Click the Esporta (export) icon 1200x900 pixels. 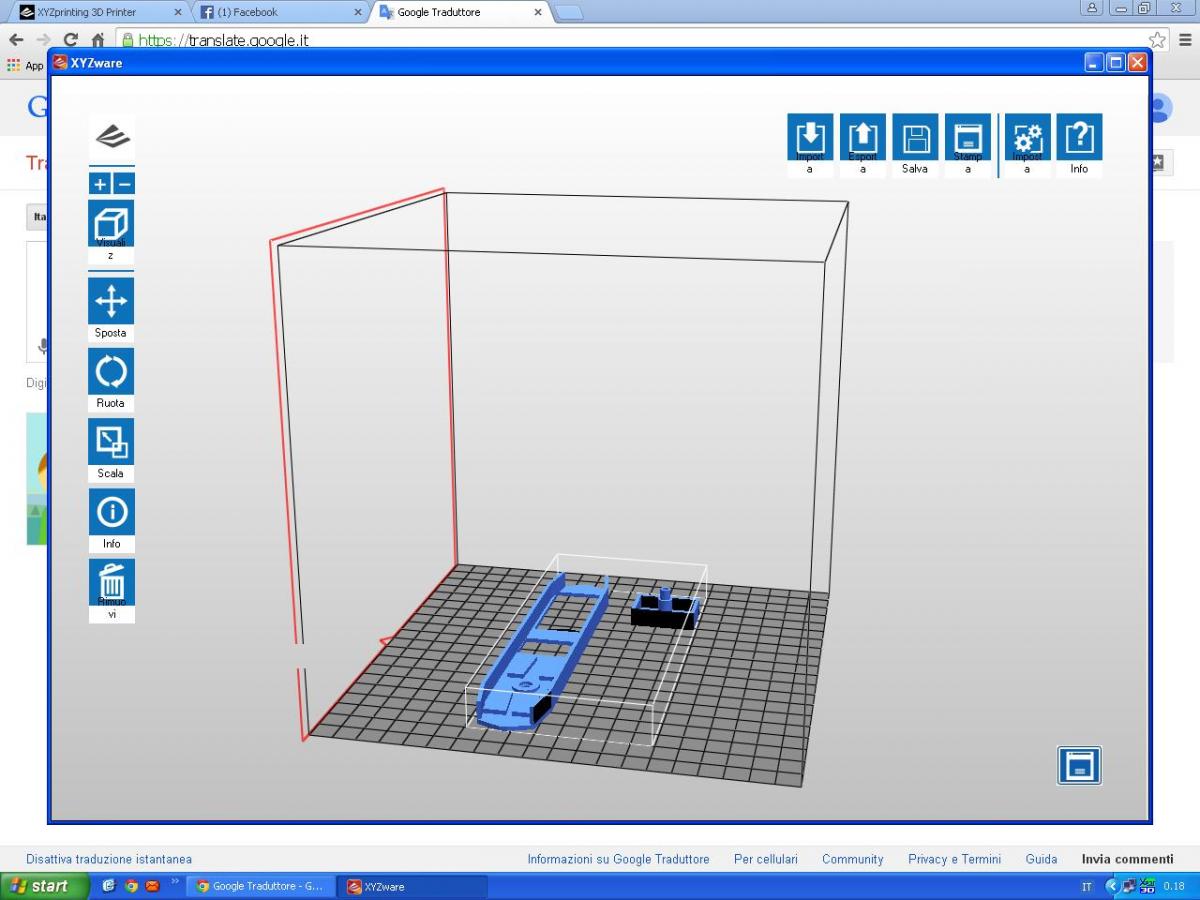click(x=862, y=137)
